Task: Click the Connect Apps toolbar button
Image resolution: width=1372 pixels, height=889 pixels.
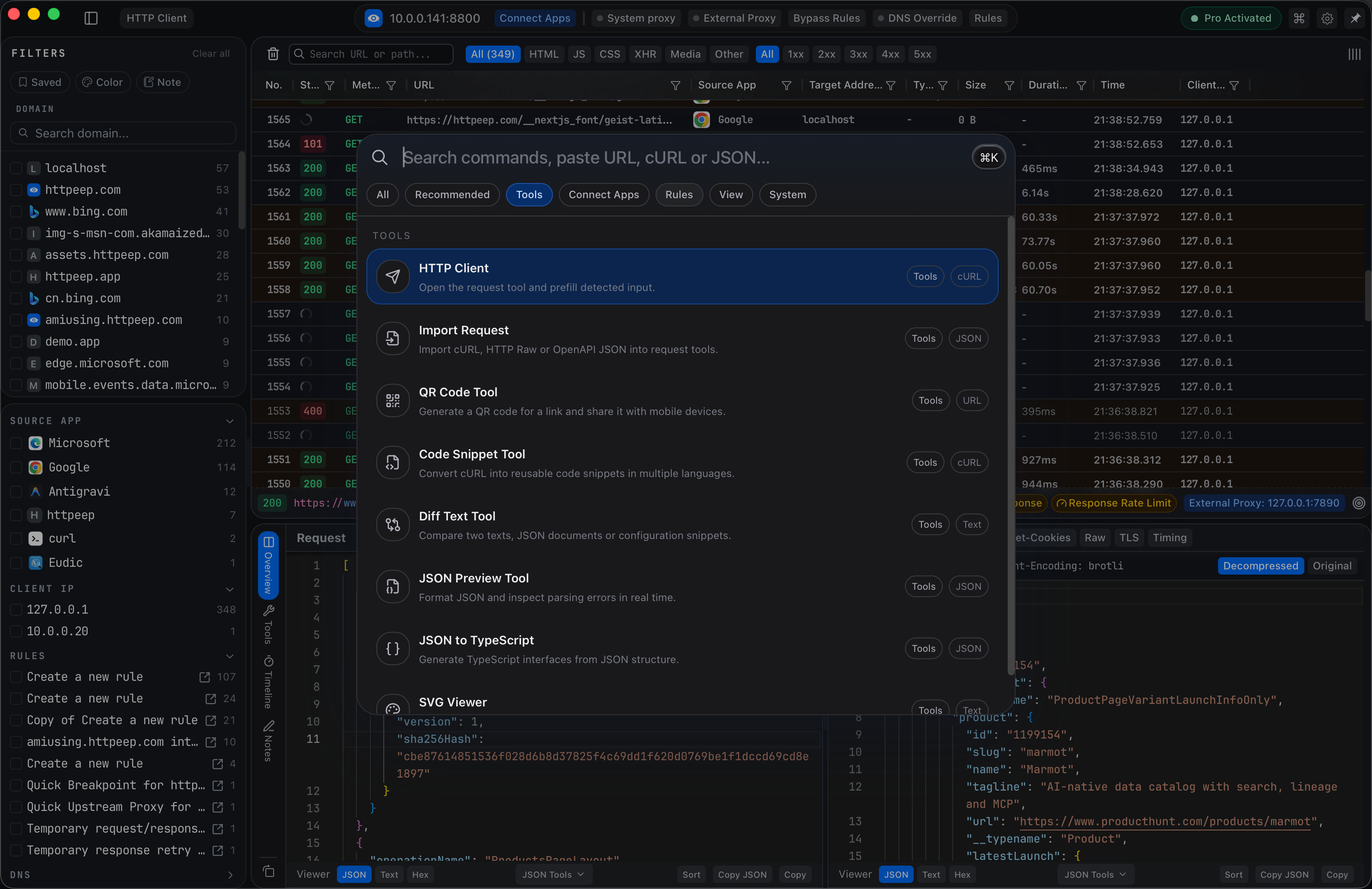Action: [x=534, y=18]
